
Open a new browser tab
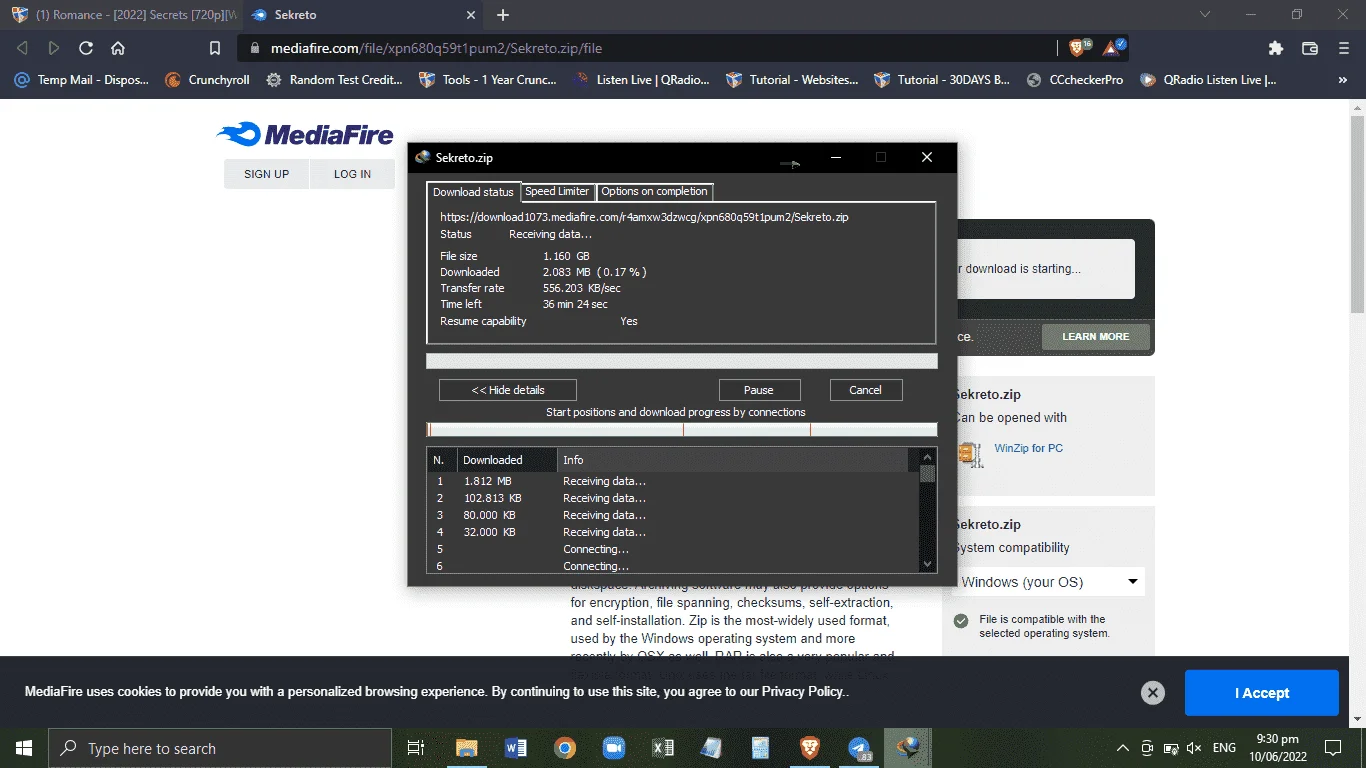pos(503,15)
